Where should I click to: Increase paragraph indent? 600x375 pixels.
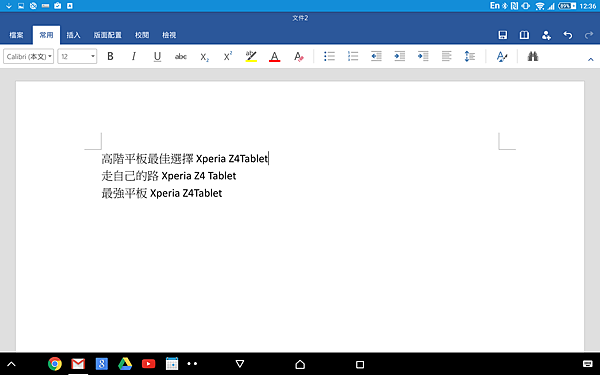click(x=399, y=56)
